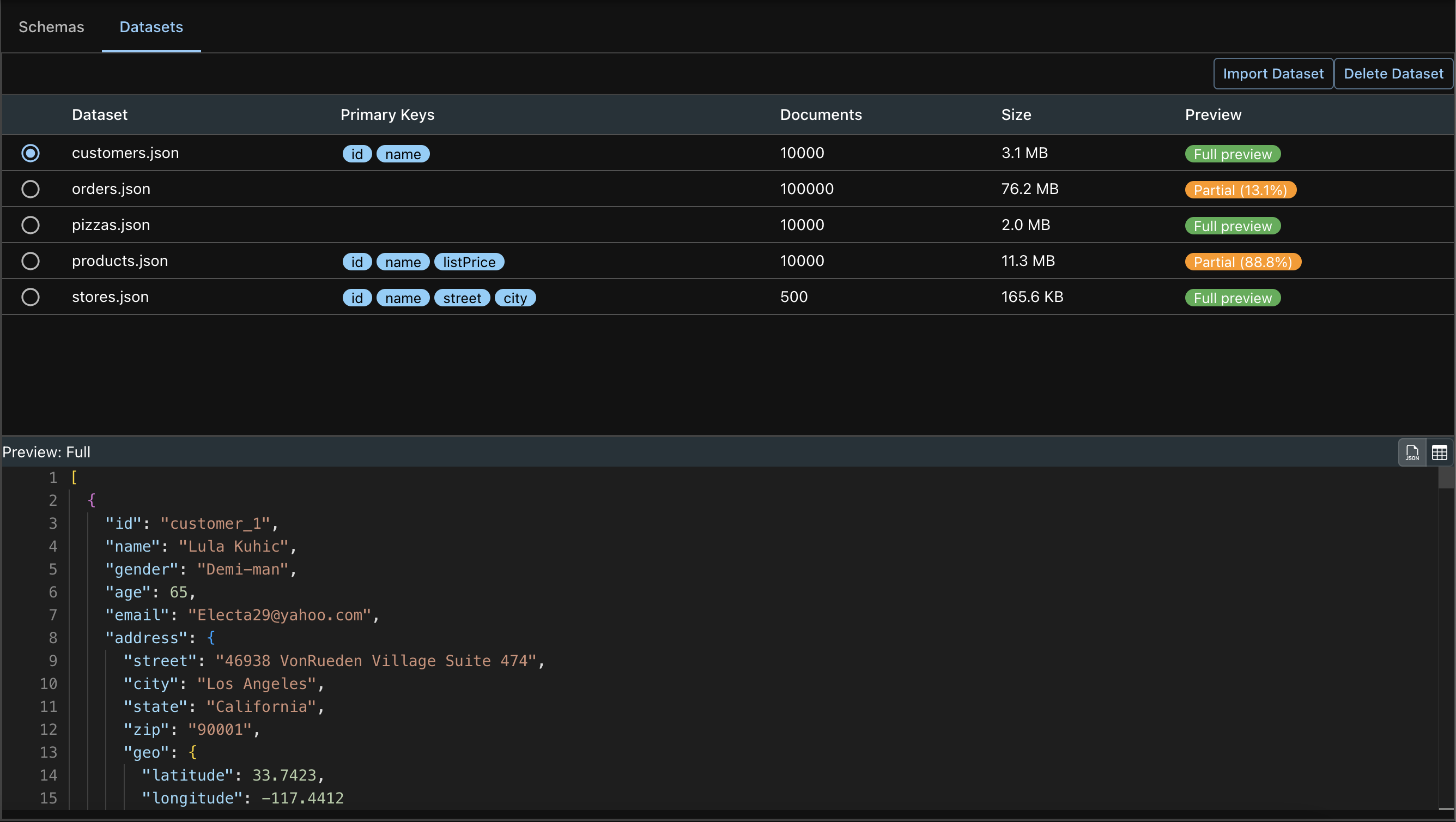Click the Full preview badge on pizzas.json

point(1232,225)
